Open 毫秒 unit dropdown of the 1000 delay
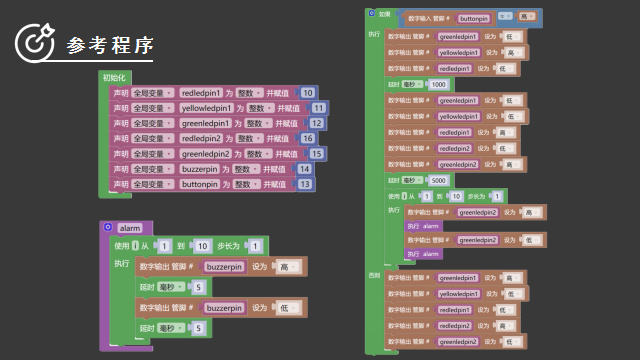 tap(412, 84)
